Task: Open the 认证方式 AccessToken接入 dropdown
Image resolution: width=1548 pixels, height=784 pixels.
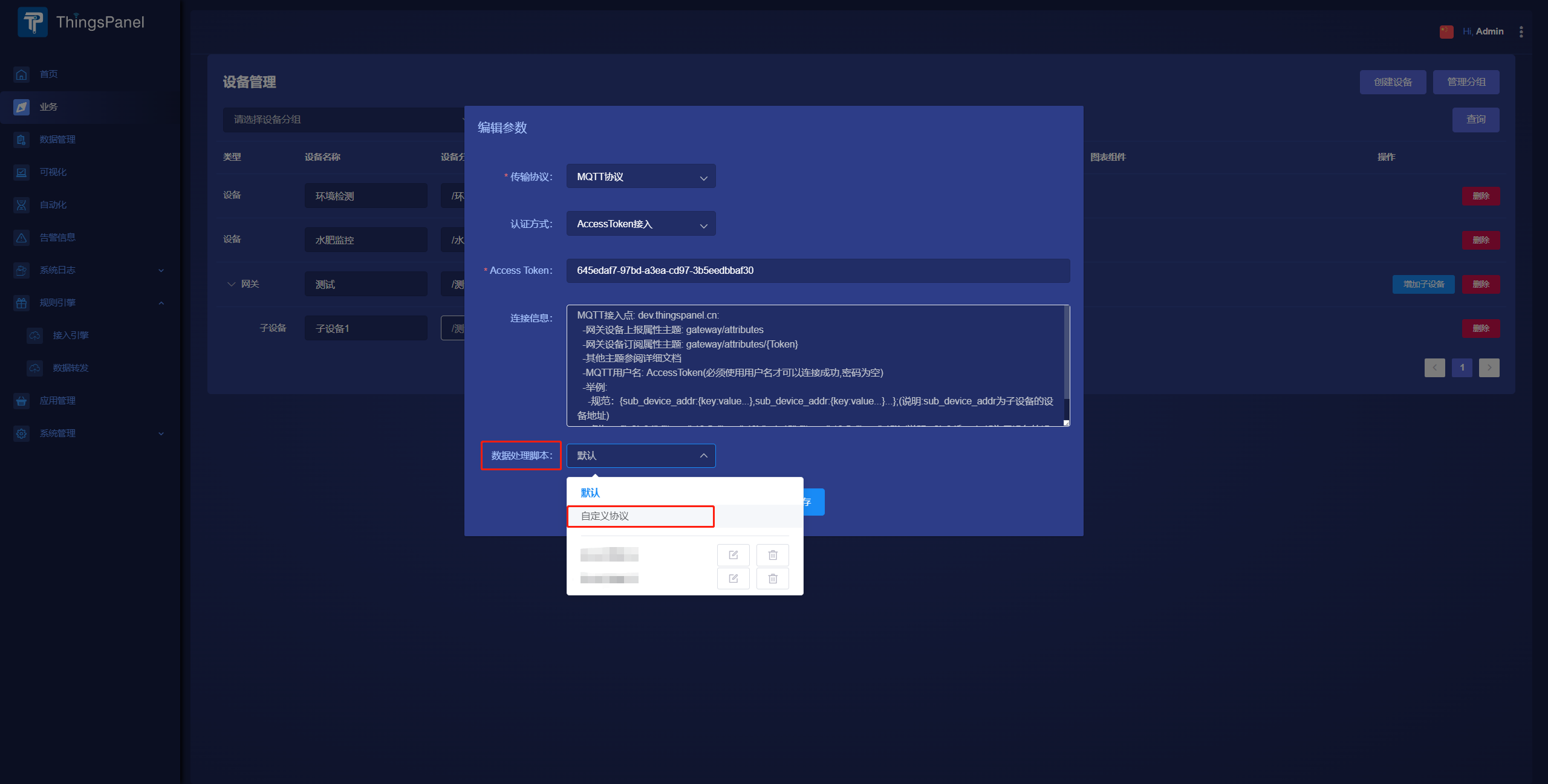Action: [641, 224]
